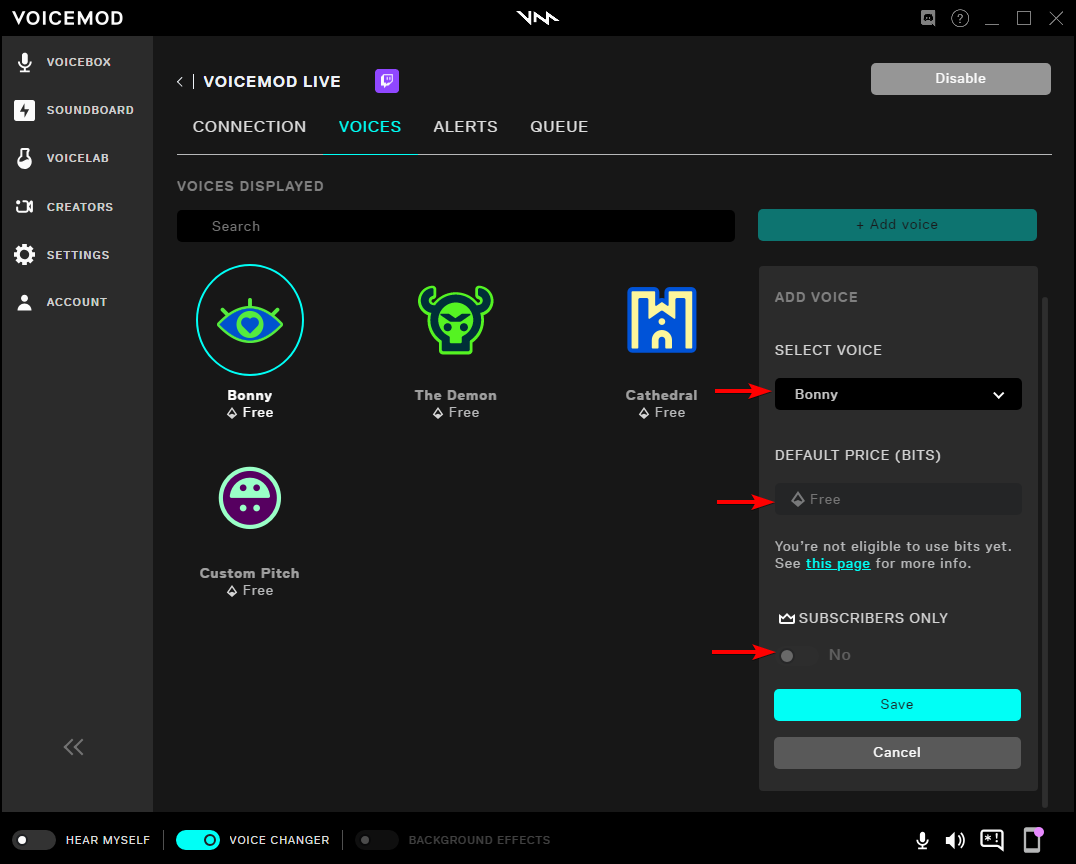Open the notifications phone icon
The image size is (1076, 864).
pos(1033,839)
